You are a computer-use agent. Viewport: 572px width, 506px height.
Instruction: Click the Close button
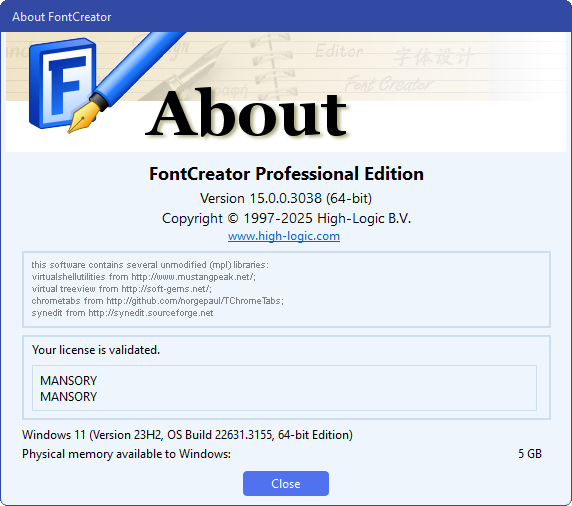[x=286, y=483]
